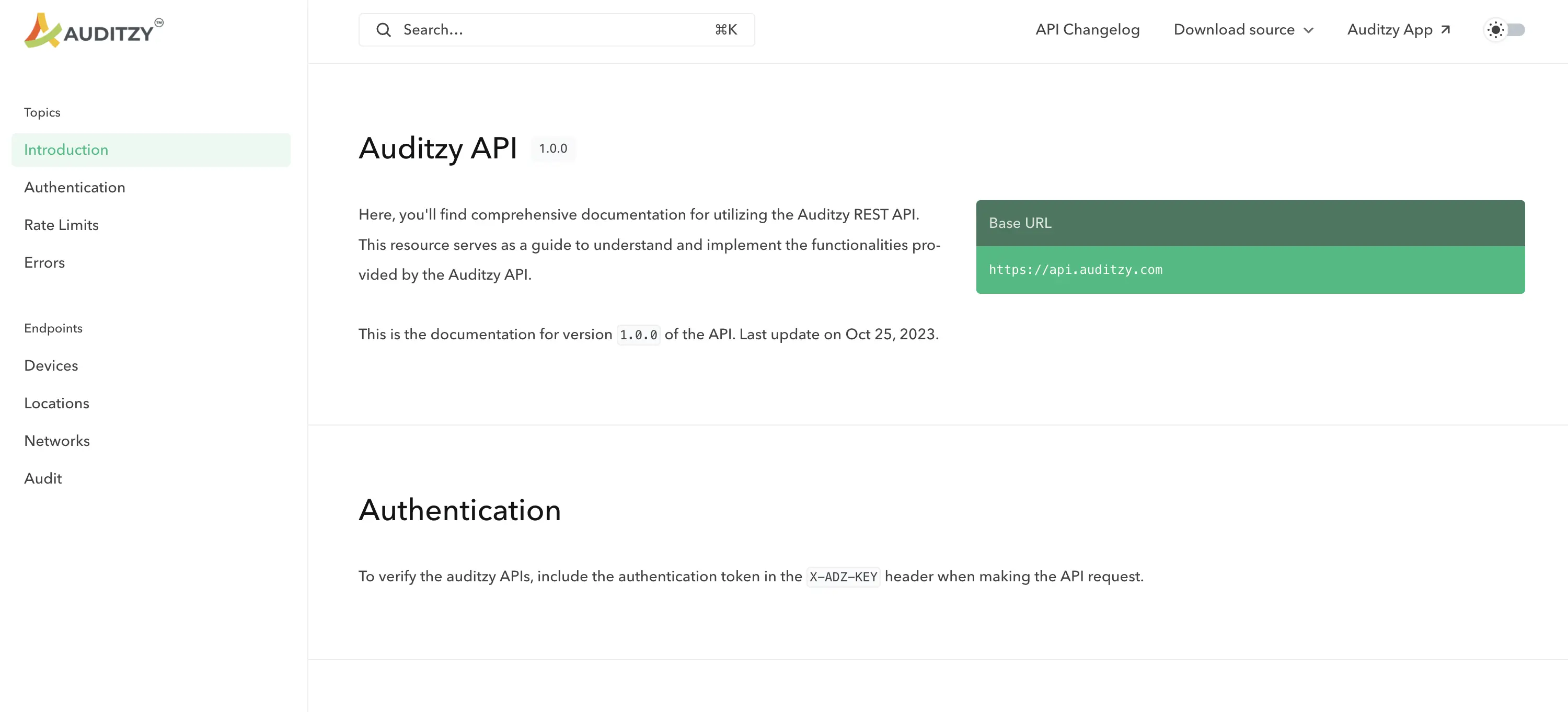Click the Endpoints sidebar label

[53, 329]
